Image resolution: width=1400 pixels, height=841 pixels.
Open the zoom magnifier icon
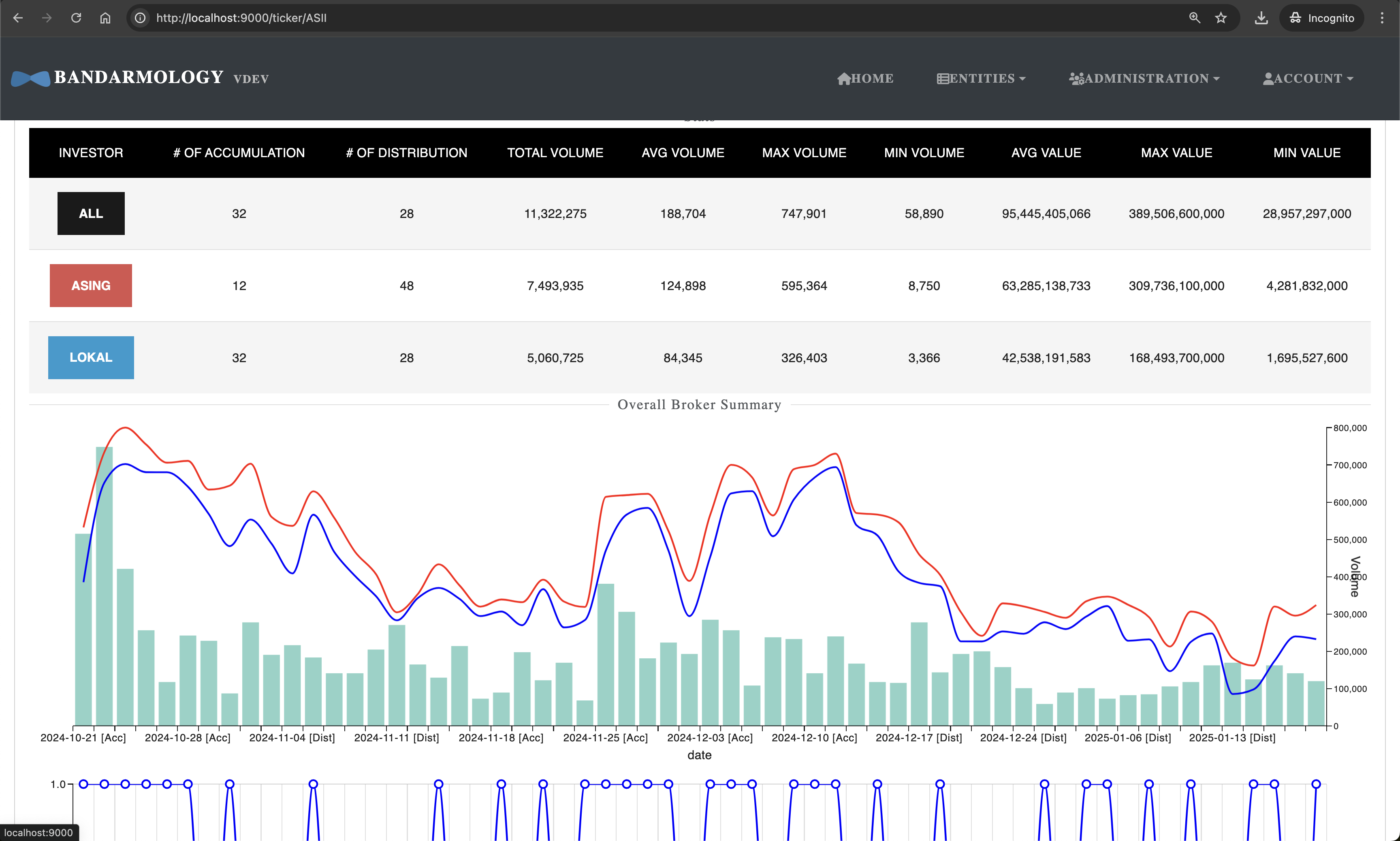pyautogui.click(x=1194, y=17)
